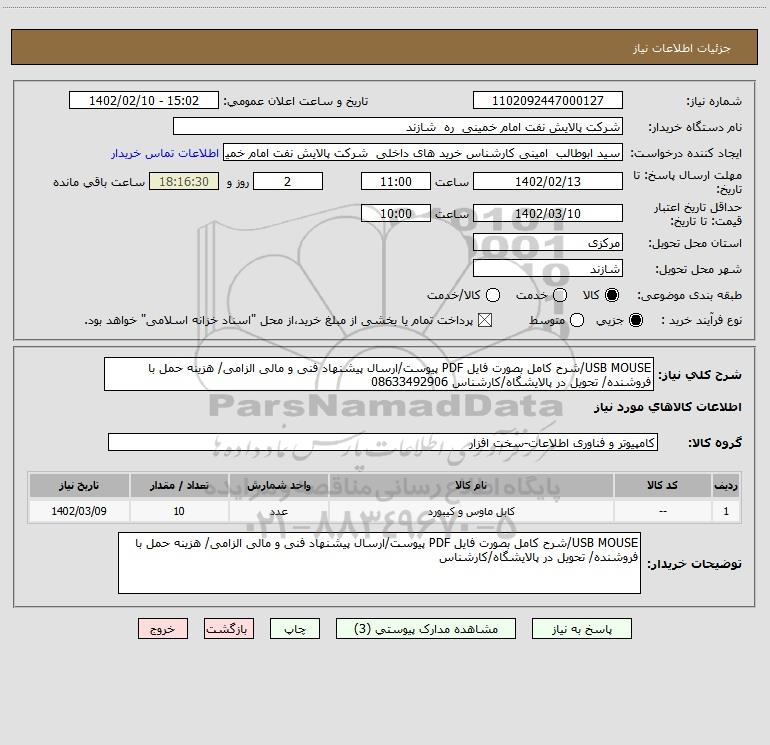Image resolution: width=770 pixels, height=745 pixels.
Task: Click the اطلاعات کالاهای مورد نیاز section title
Action: click(x=667, y=407)
